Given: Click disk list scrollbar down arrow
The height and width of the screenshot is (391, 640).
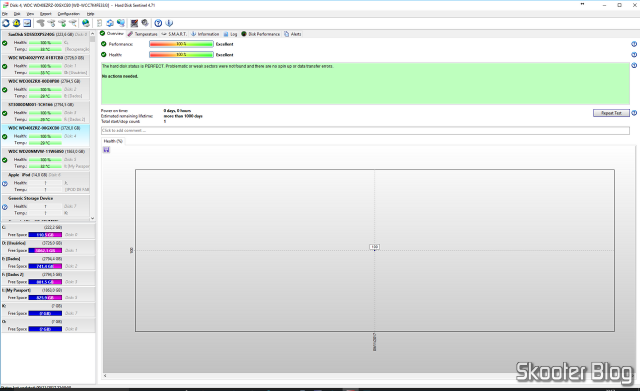Looking at the screenshot, I should click(x=92, y=218).
